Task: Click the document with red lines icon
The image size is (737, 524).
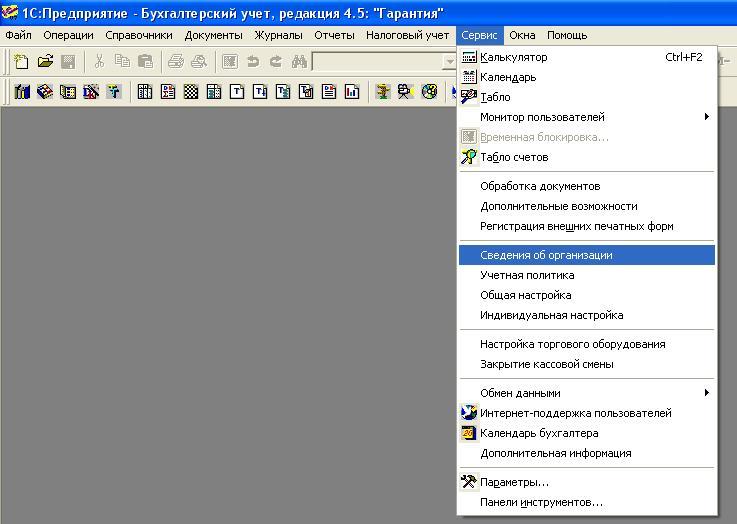Action: click(x=329, y=91)
